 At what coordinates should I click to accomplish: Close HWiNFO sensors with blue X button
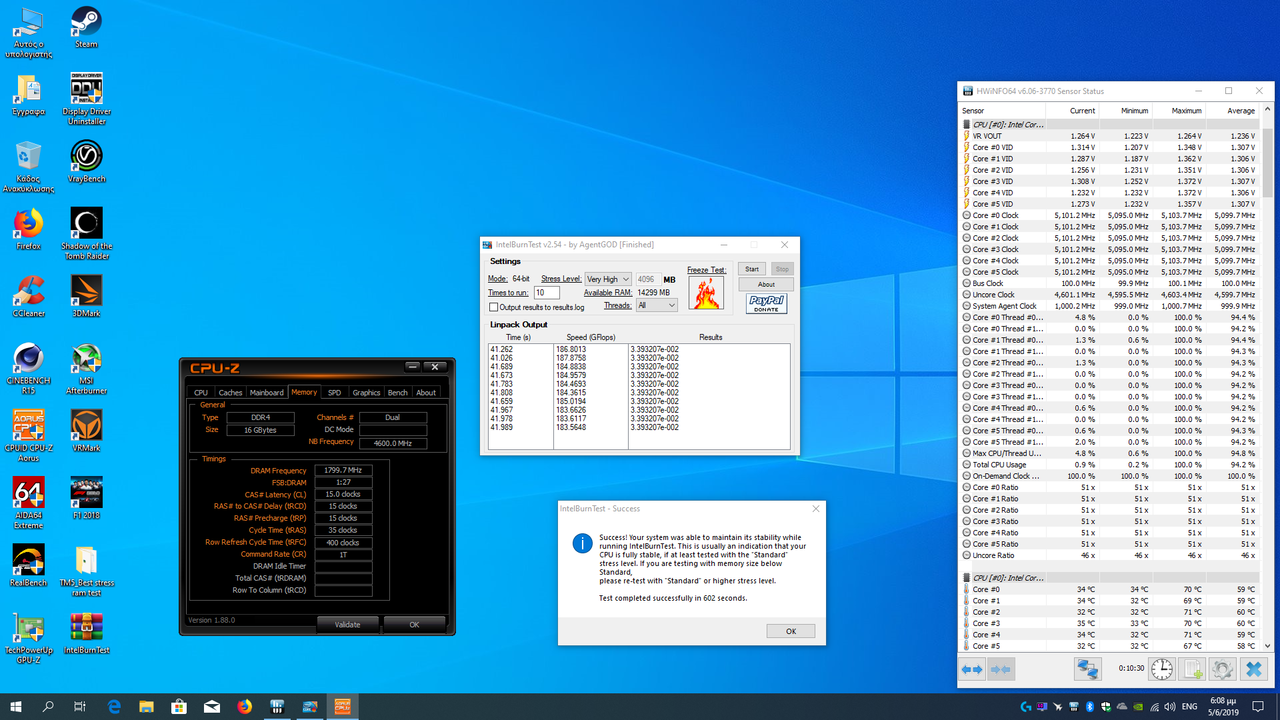click(x=1254, y=669)
